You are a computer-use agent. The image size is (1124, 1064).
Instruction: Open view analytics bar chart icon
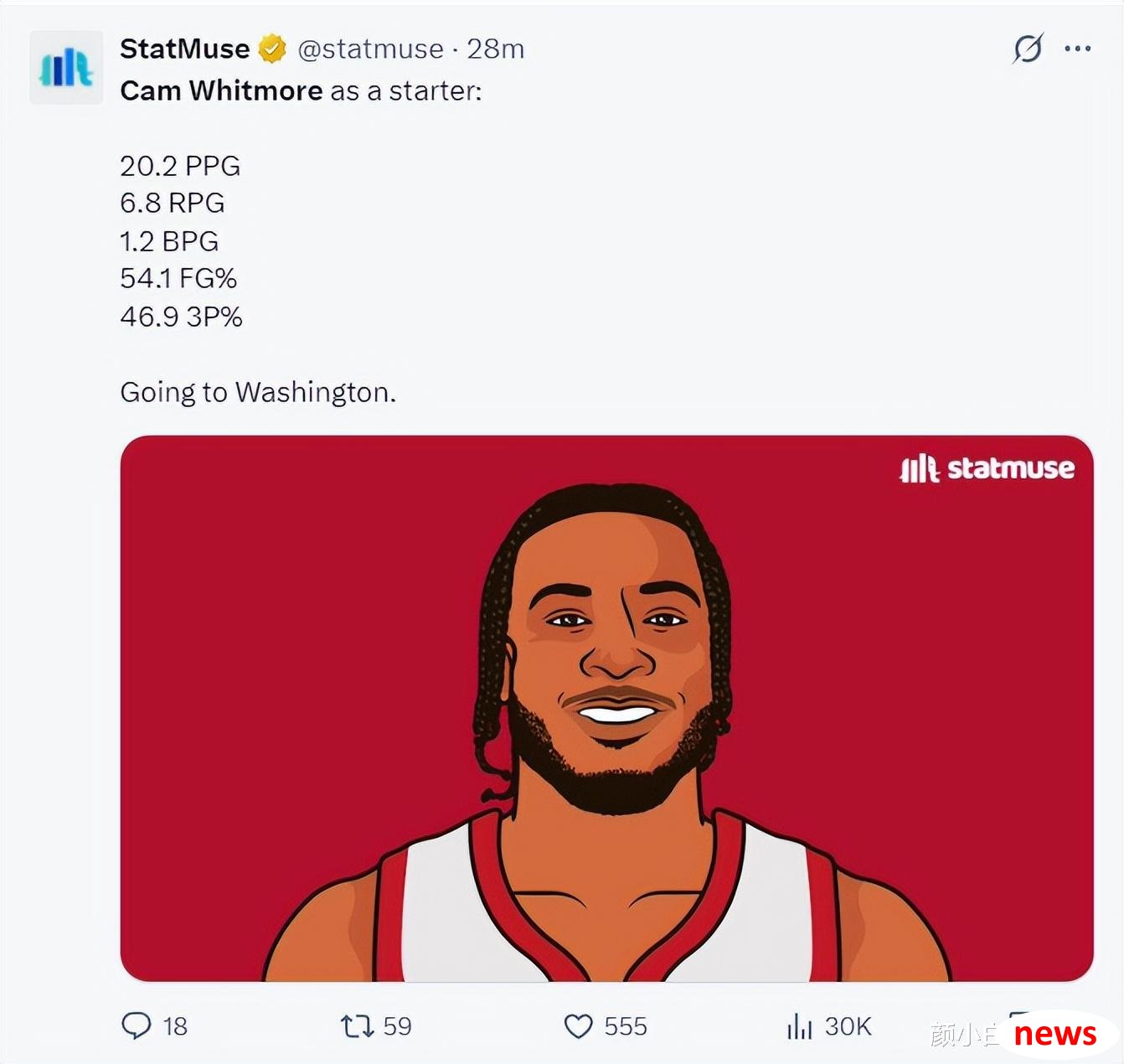click(799, 1026)
